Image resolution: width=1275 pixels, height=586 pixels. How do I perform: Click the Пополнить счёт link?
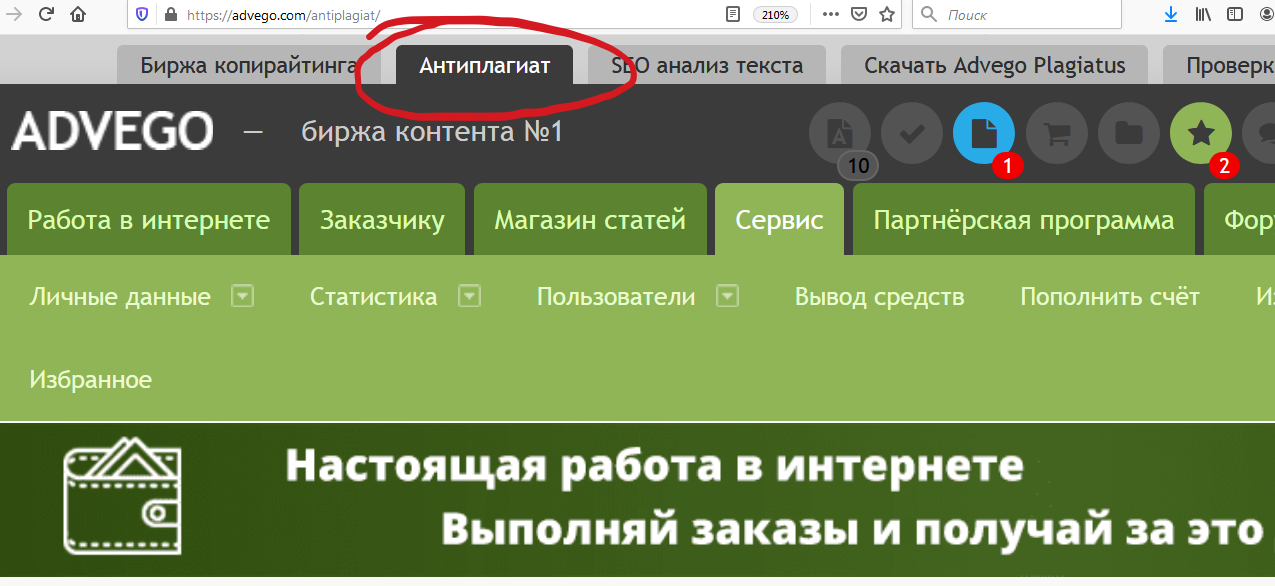(1109, 297)
